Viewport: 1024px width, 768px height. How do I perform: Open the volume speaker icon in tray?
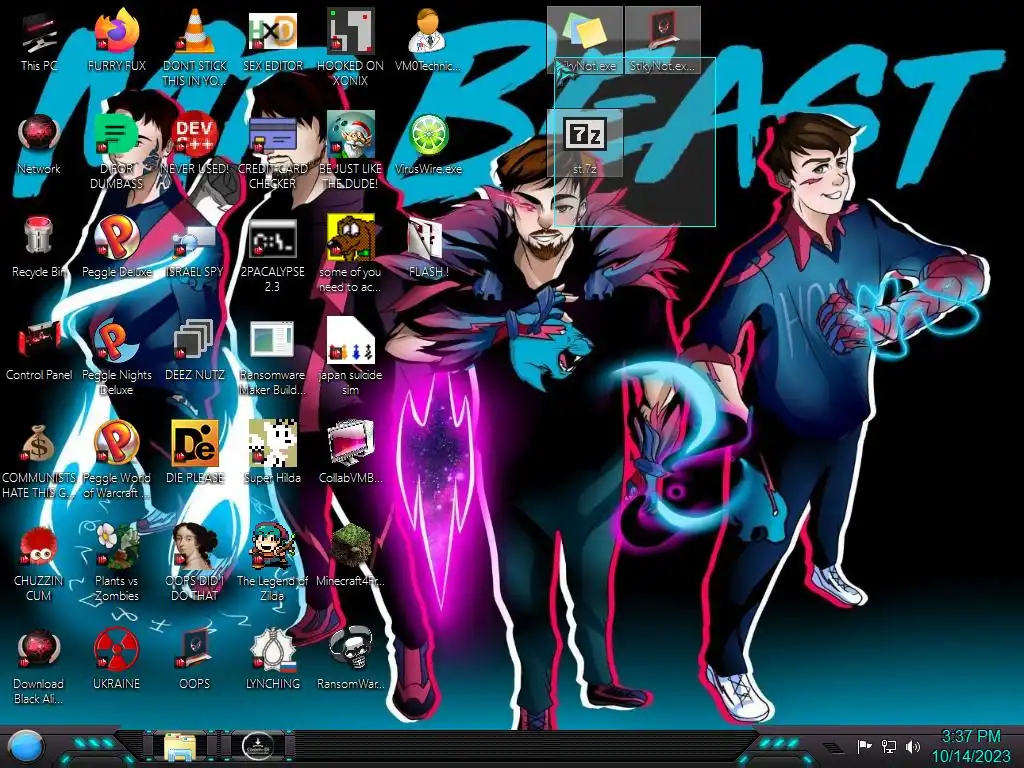click(913, 746)
